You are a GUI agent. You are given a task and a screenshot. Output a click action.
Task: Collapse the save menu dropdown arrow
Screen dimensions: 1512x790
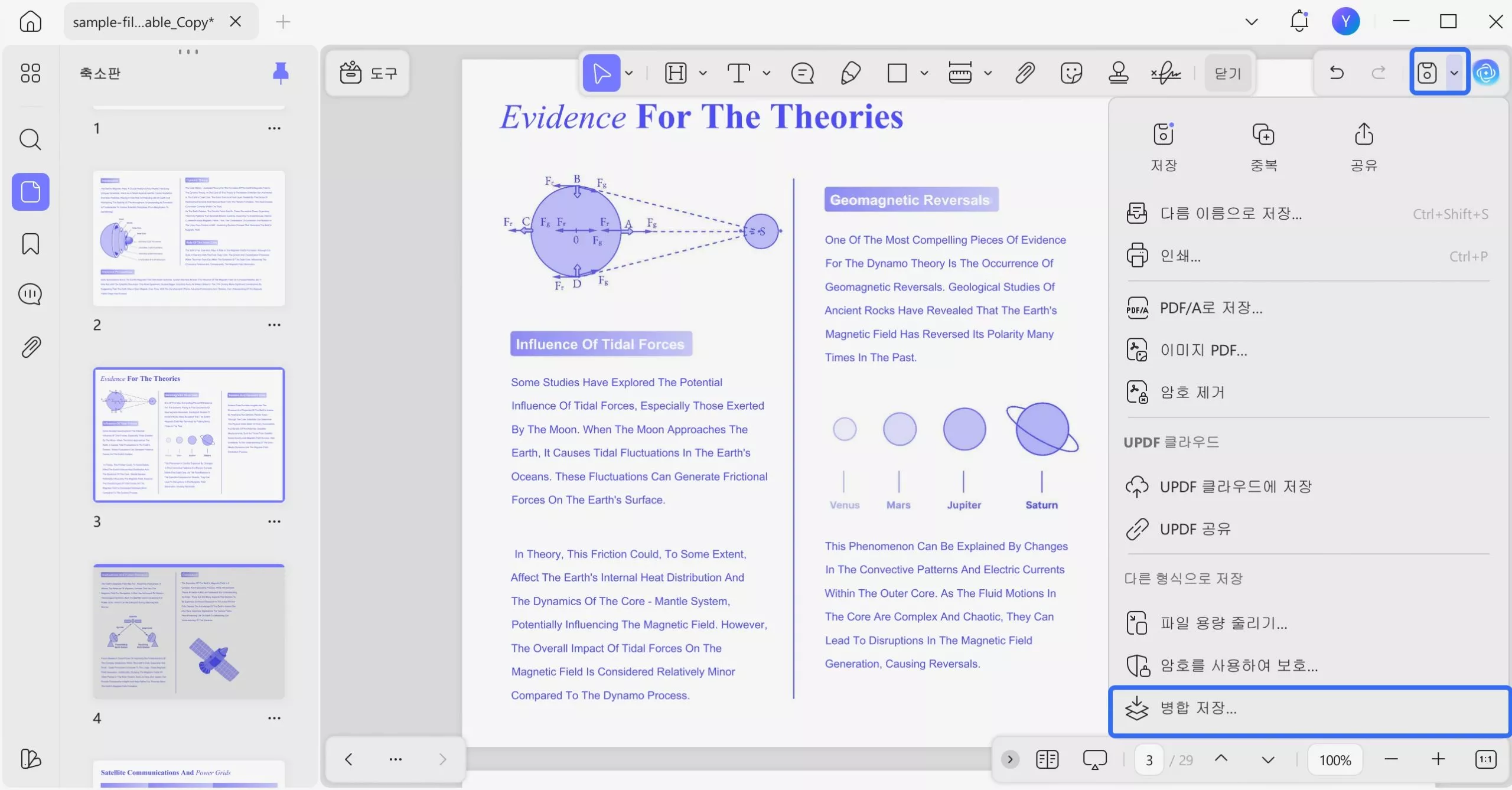(1454, 73)
